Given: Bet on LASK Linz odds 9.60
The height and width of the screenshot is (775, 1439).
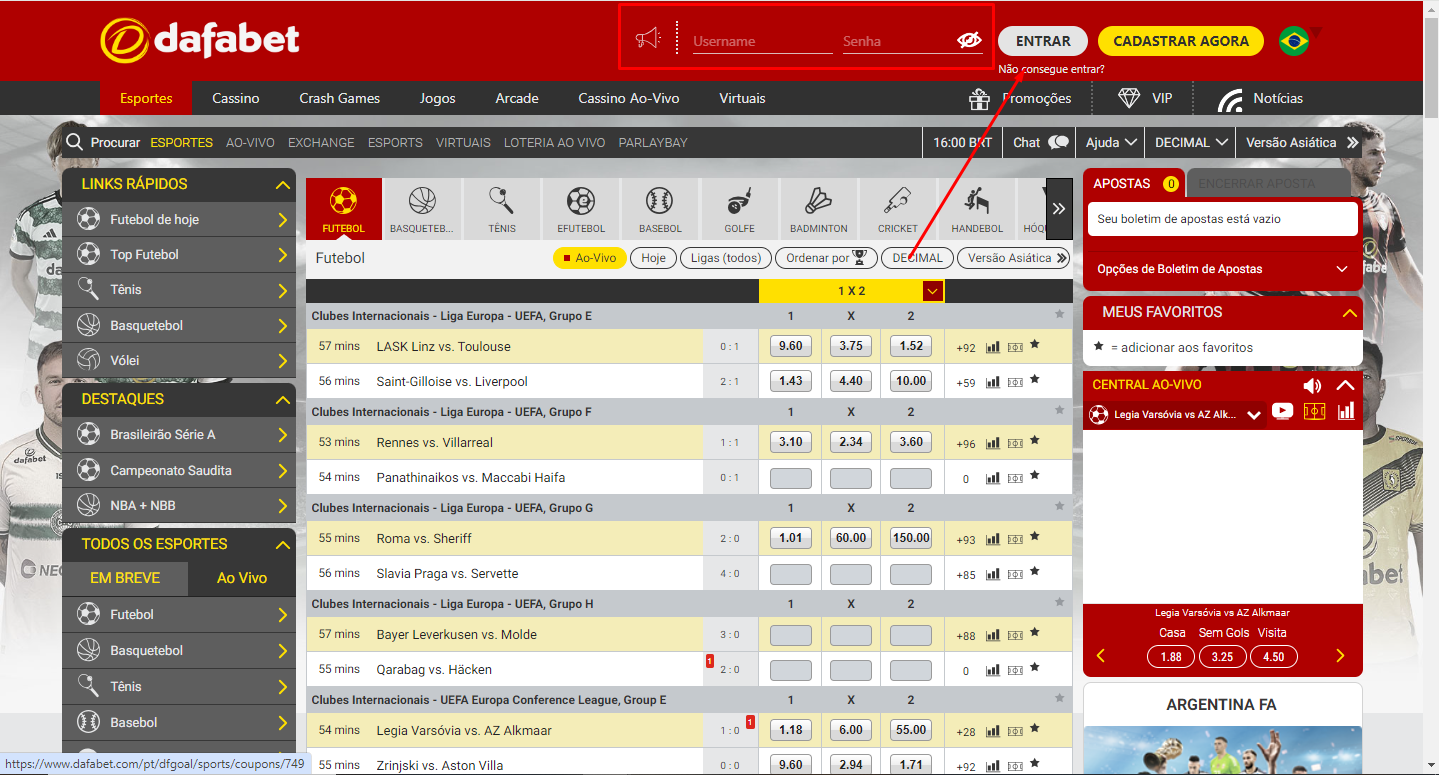Looking at the screenshot, I should point(791,346).
